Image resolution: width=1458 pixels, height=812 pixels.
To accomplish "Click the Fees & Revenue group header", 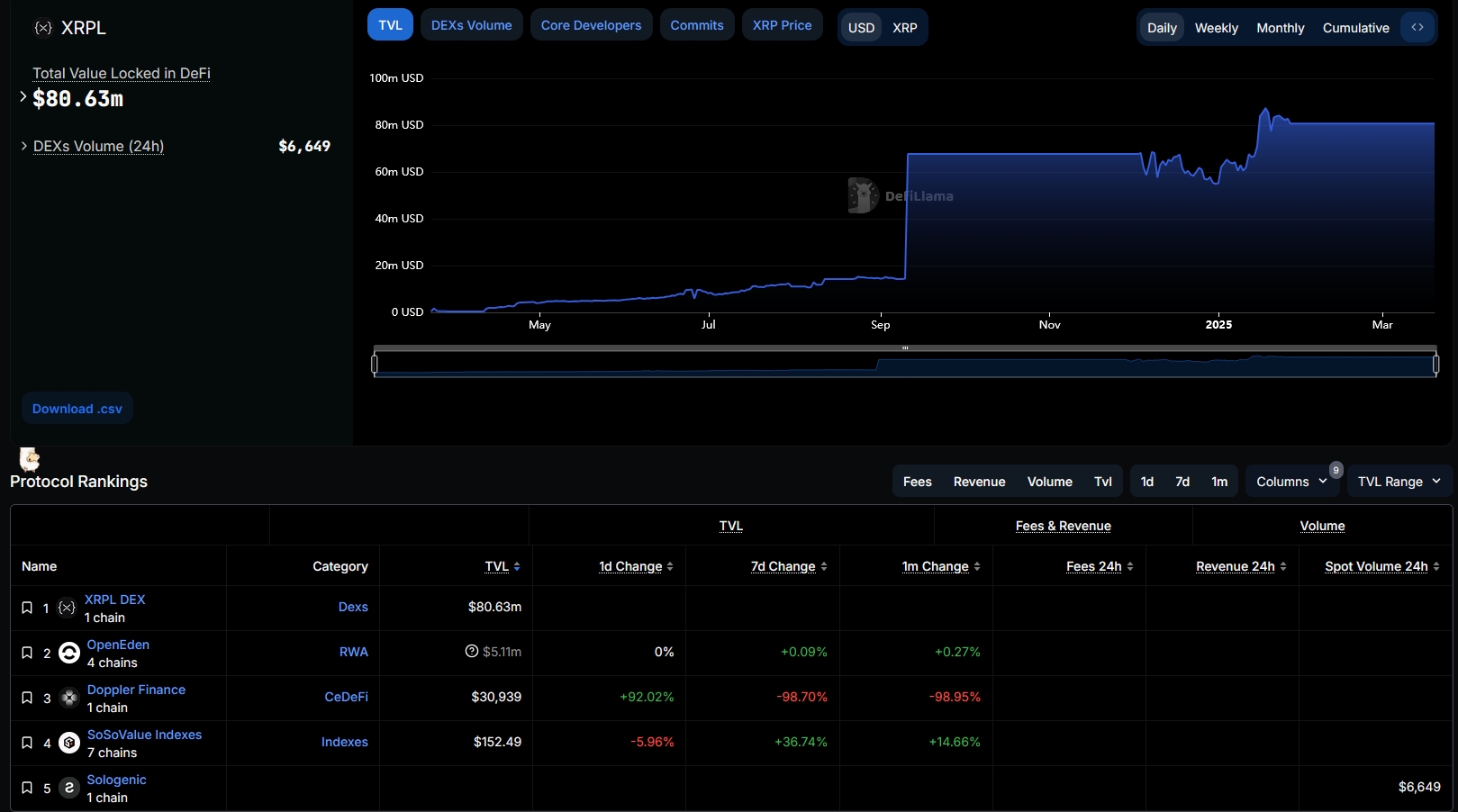I will (x=1064, y=526).
